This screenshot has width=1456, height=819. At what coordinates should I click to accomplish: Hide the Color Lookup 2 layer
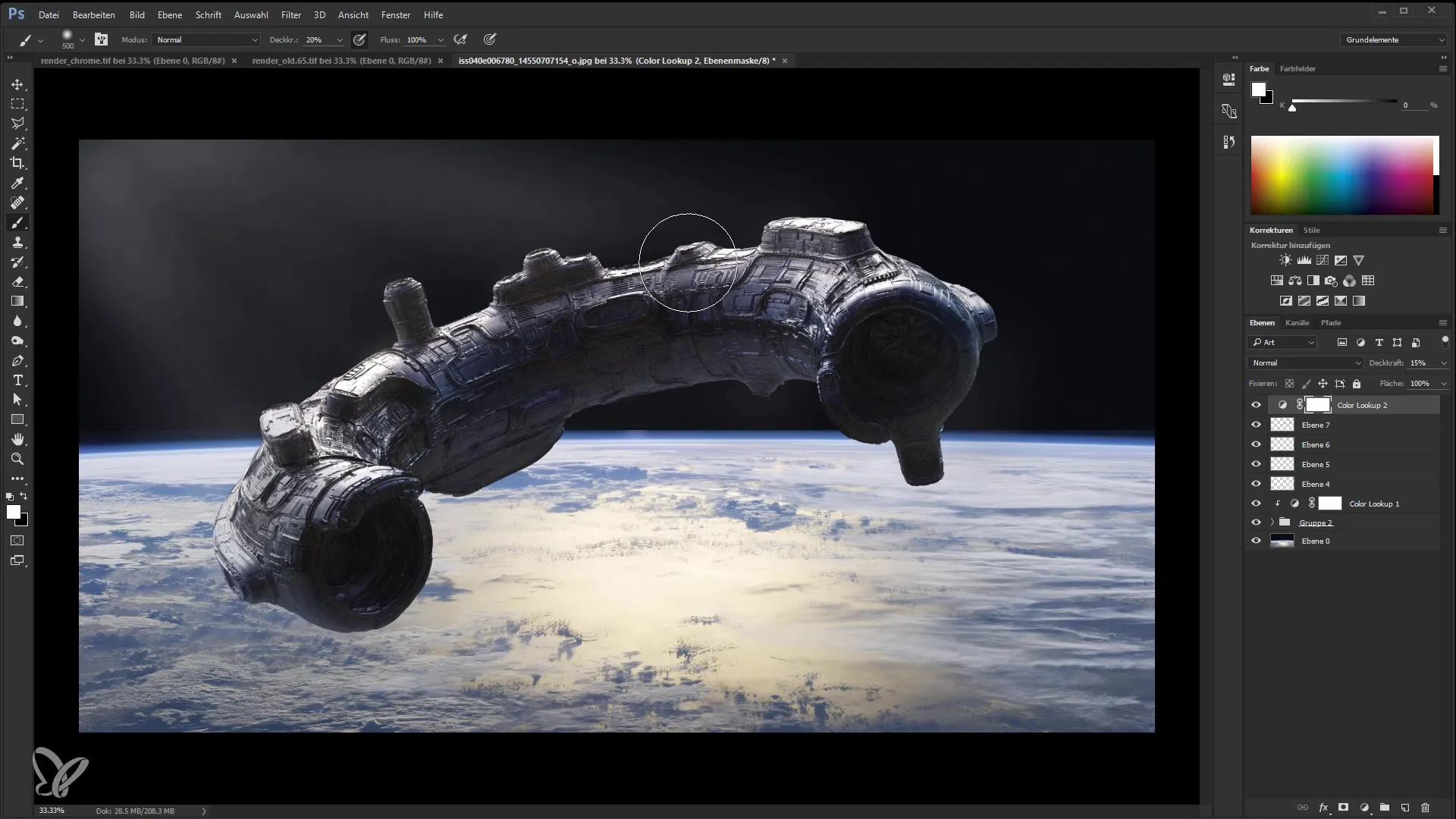[x=1256, y=405]
